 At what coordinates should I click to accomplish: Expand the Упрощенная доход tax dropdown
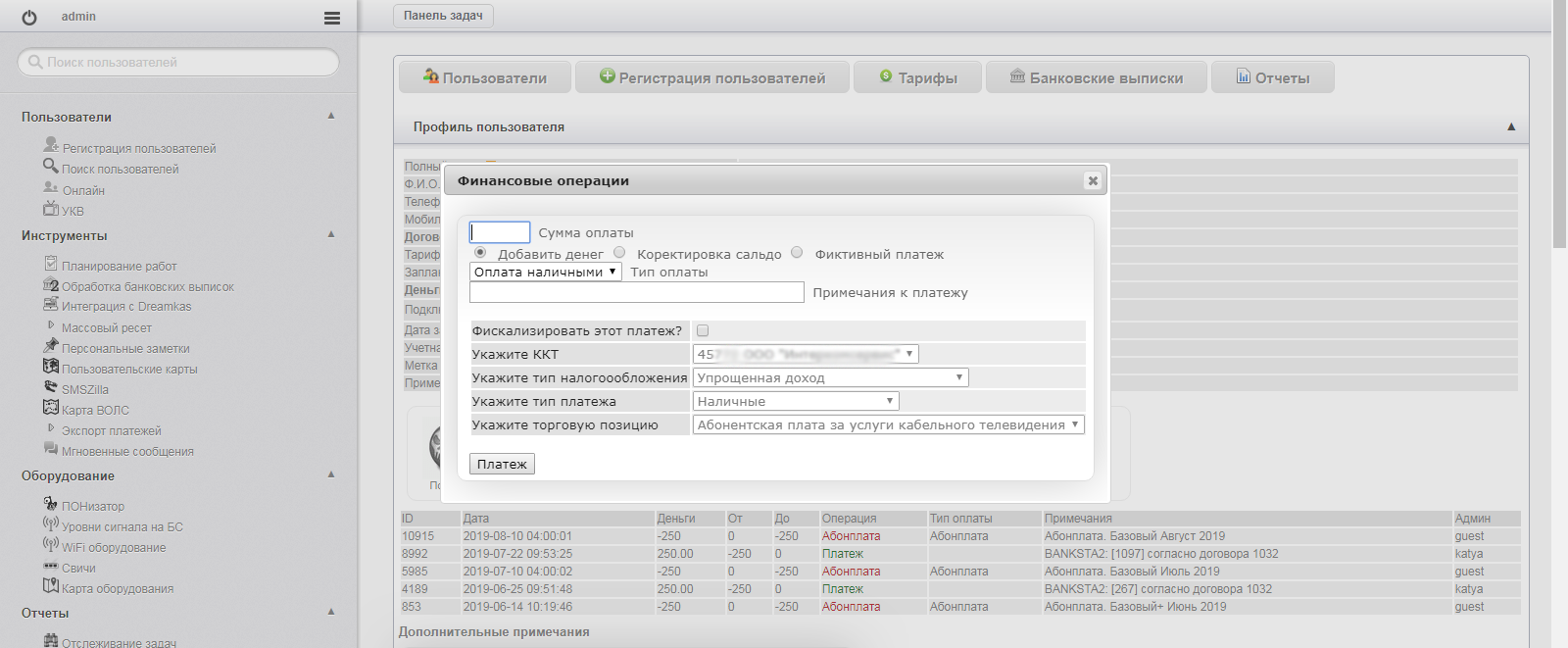(830, 377)
